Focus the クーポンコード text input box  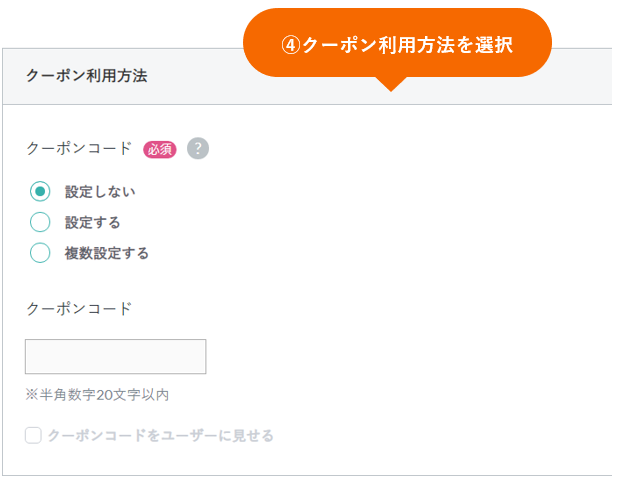116,357
